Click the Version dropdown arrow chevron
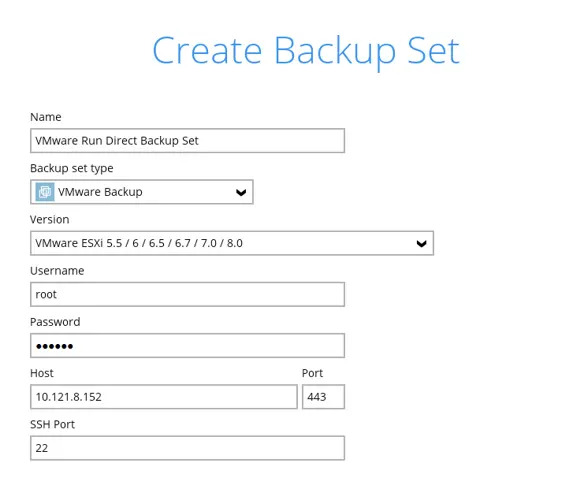Screen dimensions: 566x499 point(421,244)
